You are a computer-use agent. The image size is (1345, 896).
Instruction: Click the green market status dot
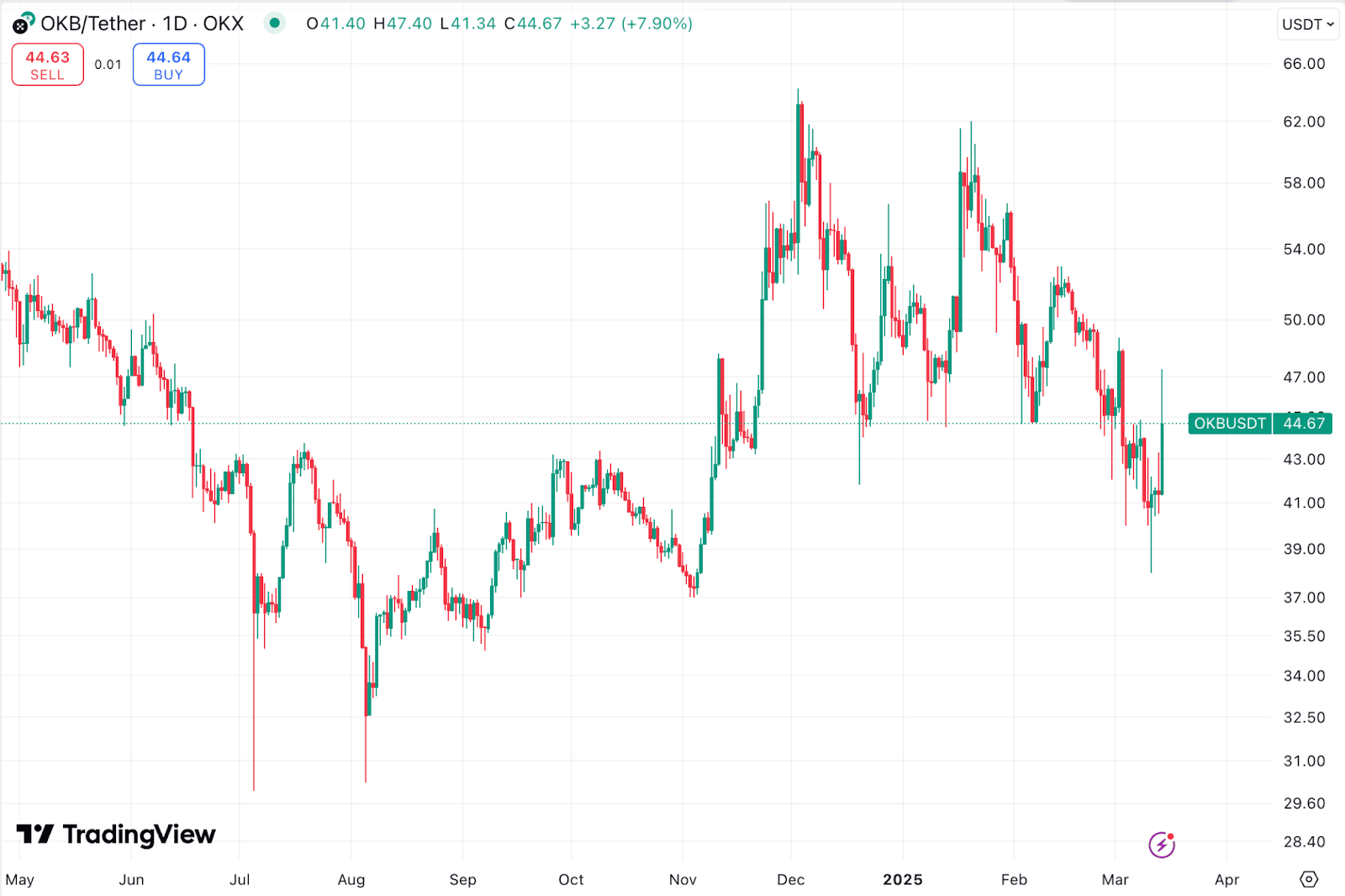click(274, 23)
